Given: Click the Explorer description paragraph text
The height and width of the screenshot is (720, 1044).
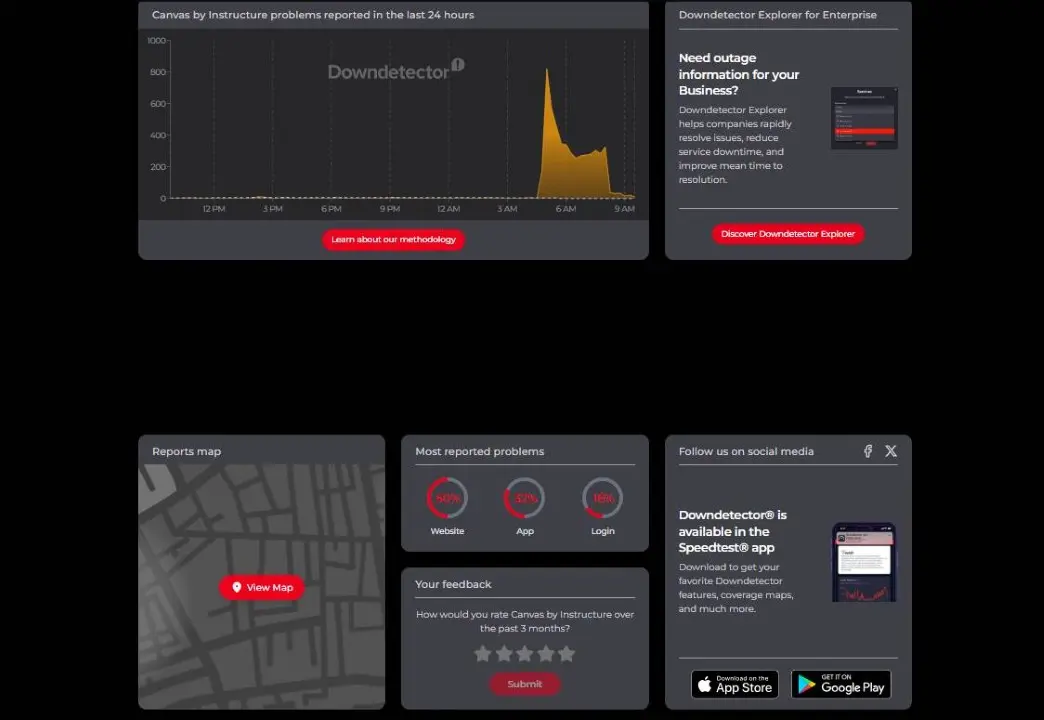Looking at the screenshot, I should pyautogui.click(x=735, y=145).
